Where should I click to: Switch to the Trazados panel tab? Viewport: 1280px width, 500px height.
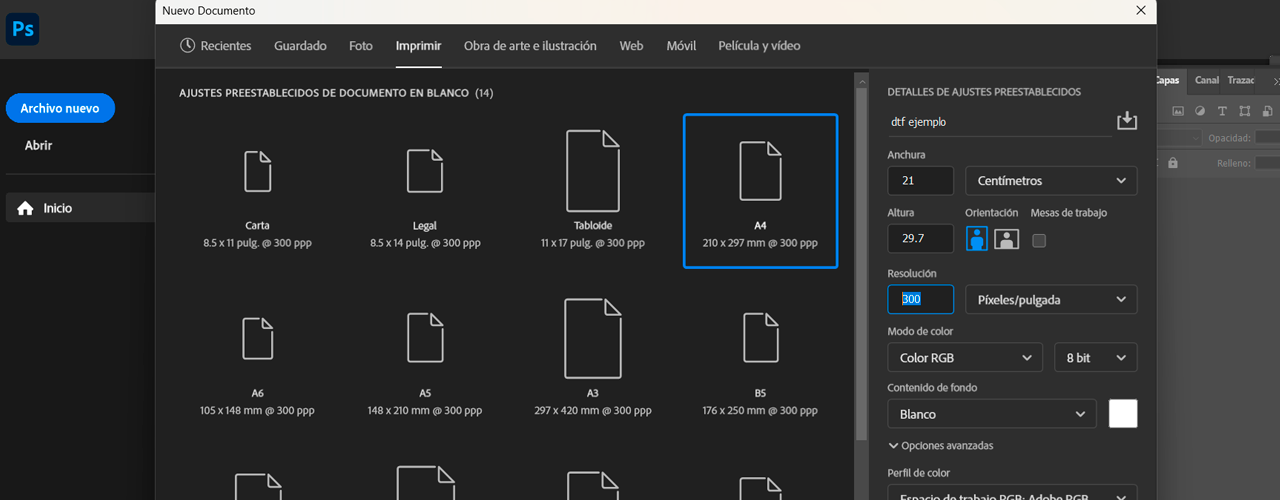pyautogui.click(x=1241, y=80)
